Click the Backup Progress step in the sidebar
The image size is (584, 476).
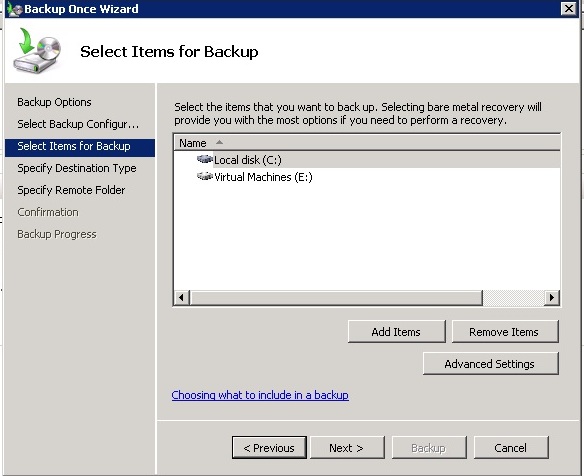(x=57, y=234)
